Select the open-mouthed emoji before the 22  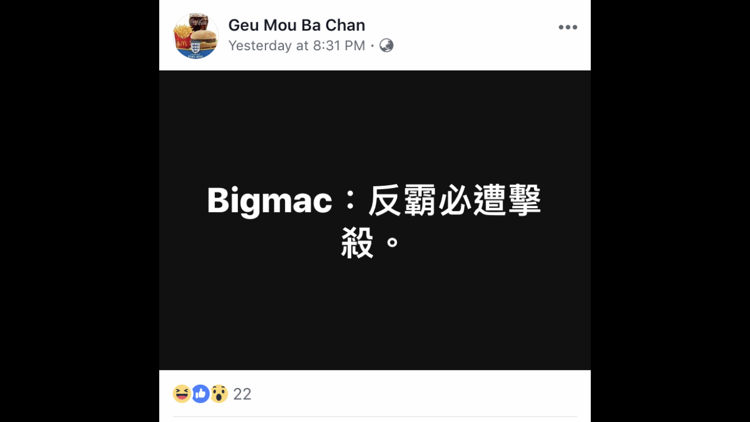pos(219,394)
